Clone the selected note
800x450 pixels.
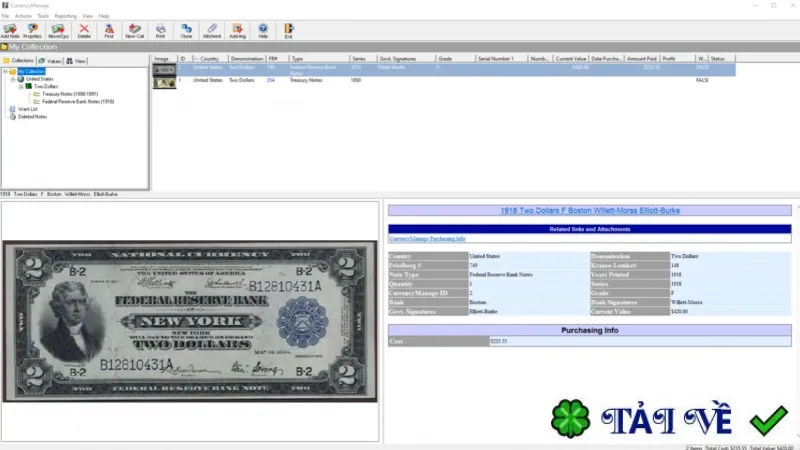pos(186,31)
